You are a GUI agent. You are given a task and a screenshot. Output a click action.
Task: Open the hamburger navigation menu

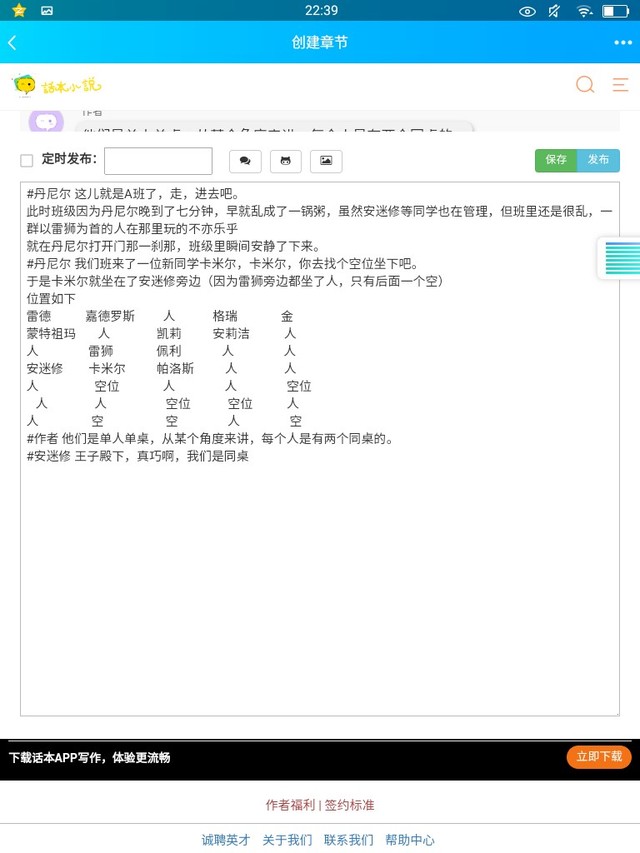(x=620, y=85)
